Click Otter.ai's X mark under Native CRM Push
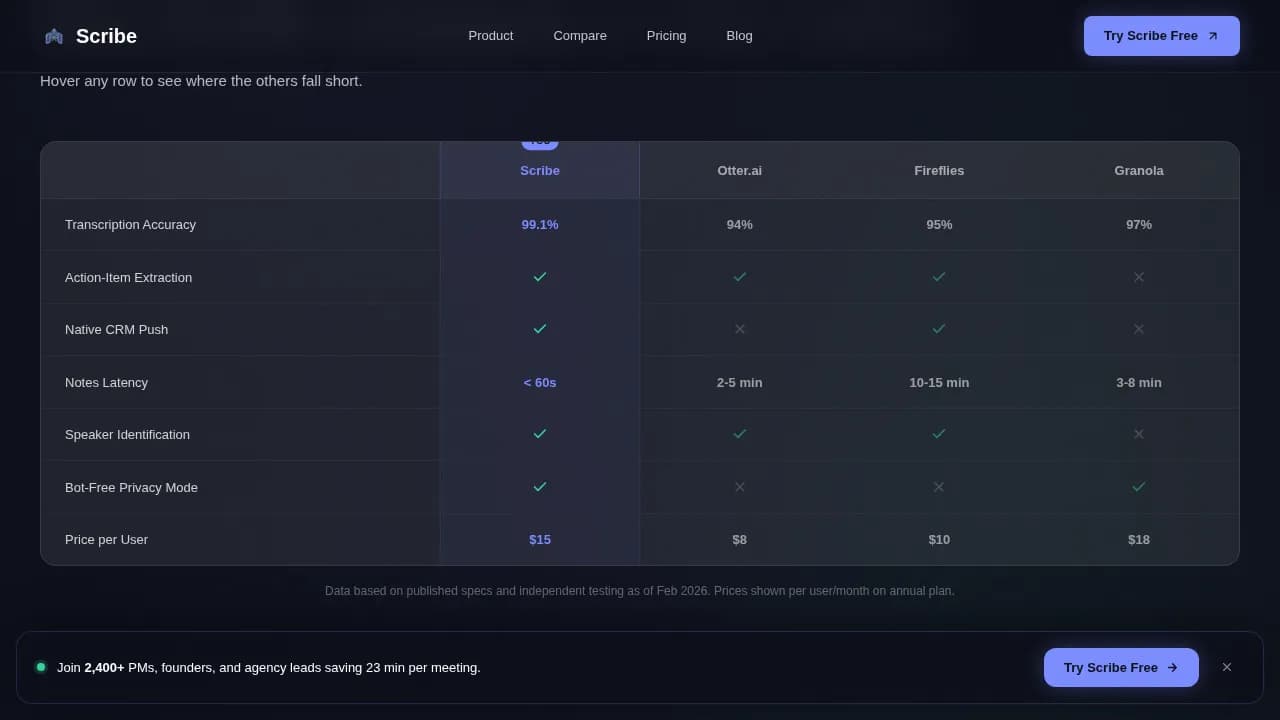1280x720 pixels. tap(740, 329)
